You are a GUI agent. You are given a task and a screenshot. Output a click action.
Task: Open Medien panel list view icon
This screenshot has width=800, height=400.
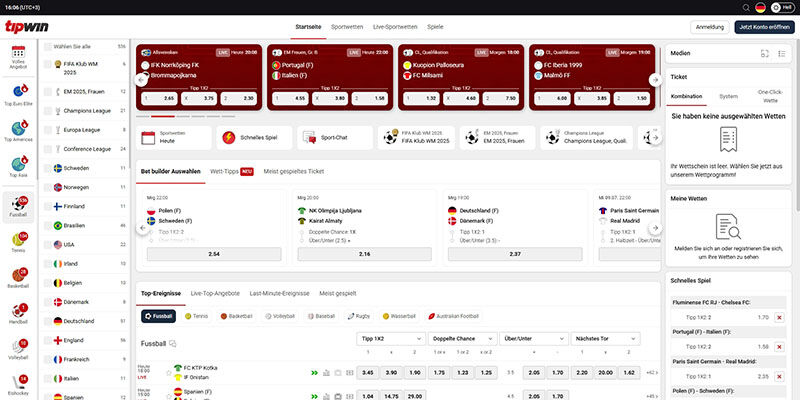point(782,54)
